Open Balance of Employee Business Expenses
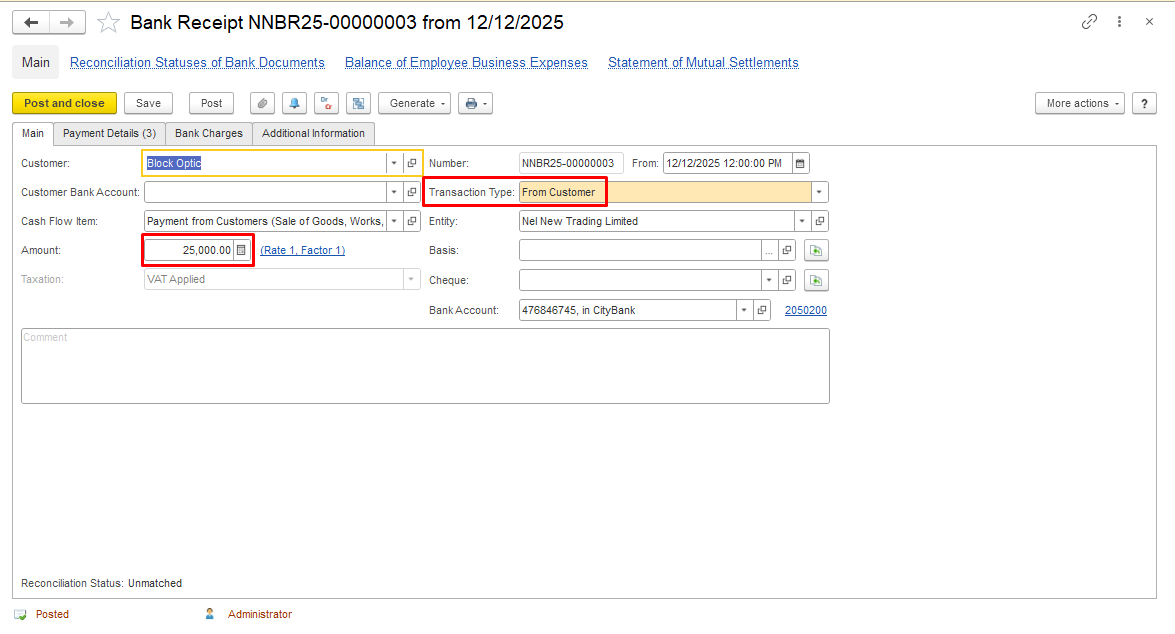This screenshot has width=1175, height=634. [466, 63]
